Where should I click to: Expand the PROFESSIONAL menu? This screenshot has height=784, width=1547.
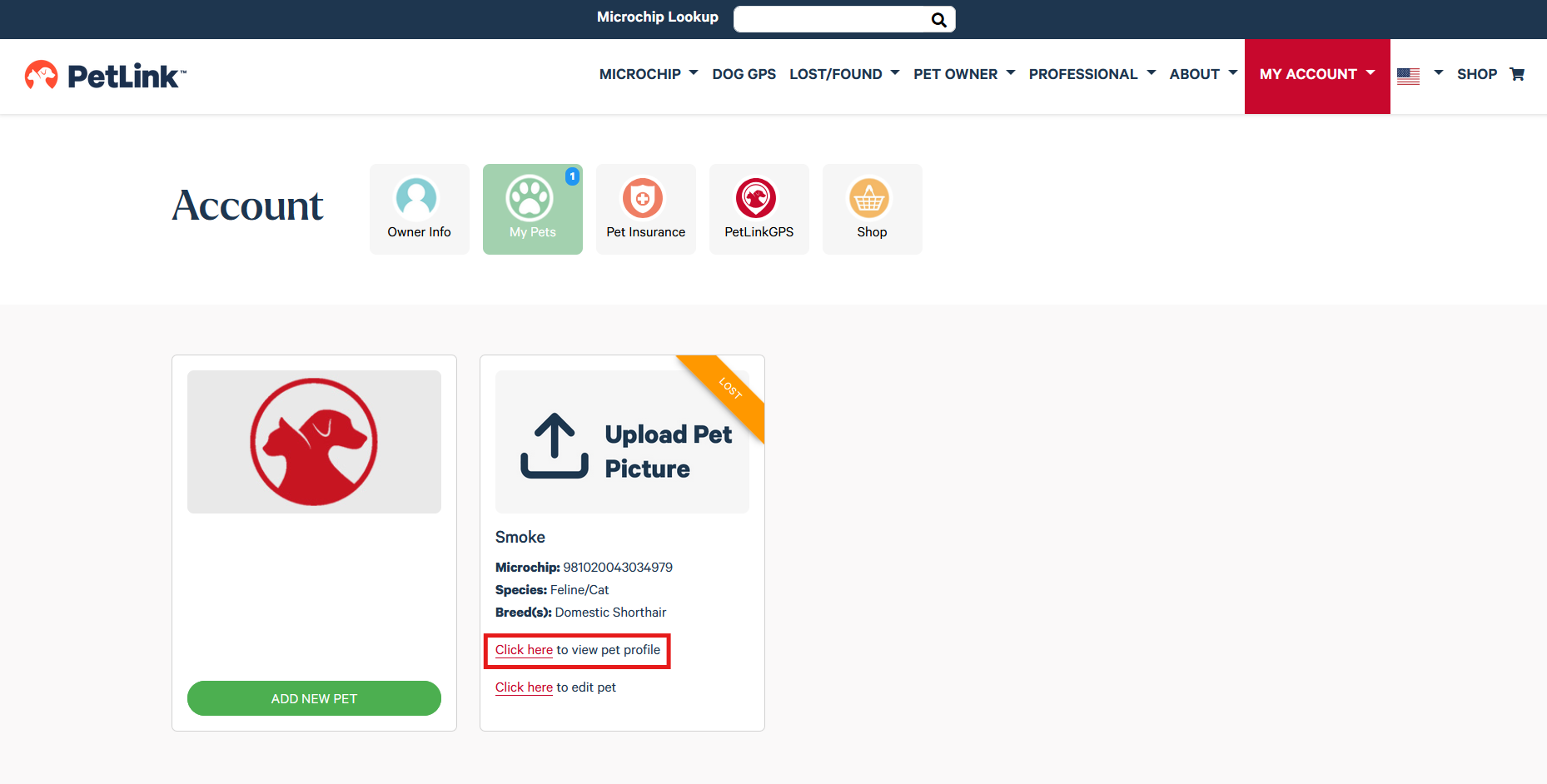pyautogui.click(x=1092, y=74)
